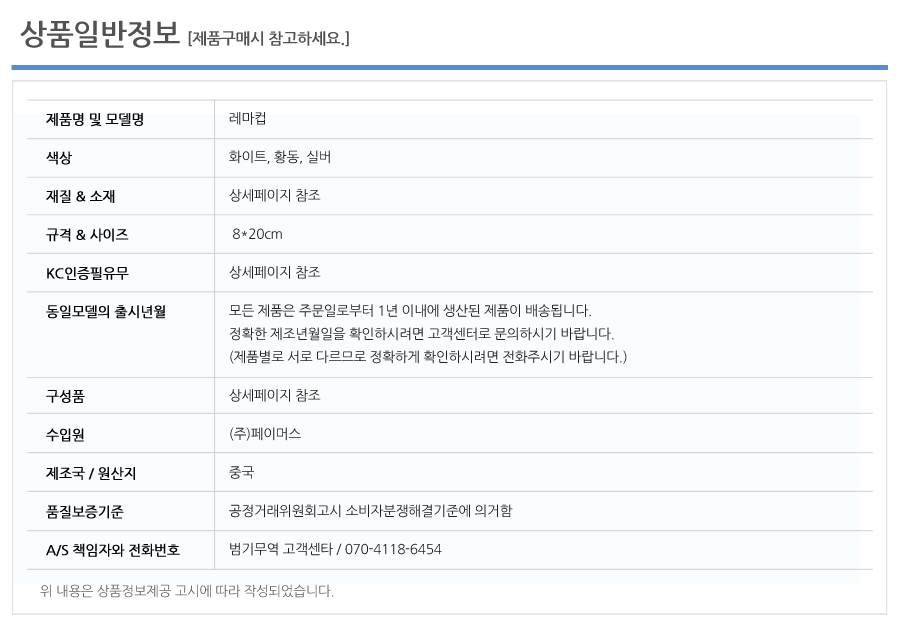Select the 중국 origin value
This screenshot has height=631, width=900.
(x=241, y=472)
